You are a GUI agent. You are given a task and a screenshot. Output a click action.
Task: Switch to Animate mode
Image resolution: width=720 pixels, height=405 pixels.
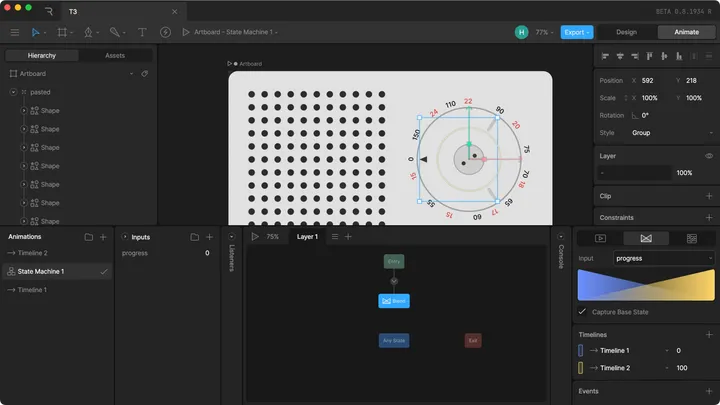[x=686, y=32]
